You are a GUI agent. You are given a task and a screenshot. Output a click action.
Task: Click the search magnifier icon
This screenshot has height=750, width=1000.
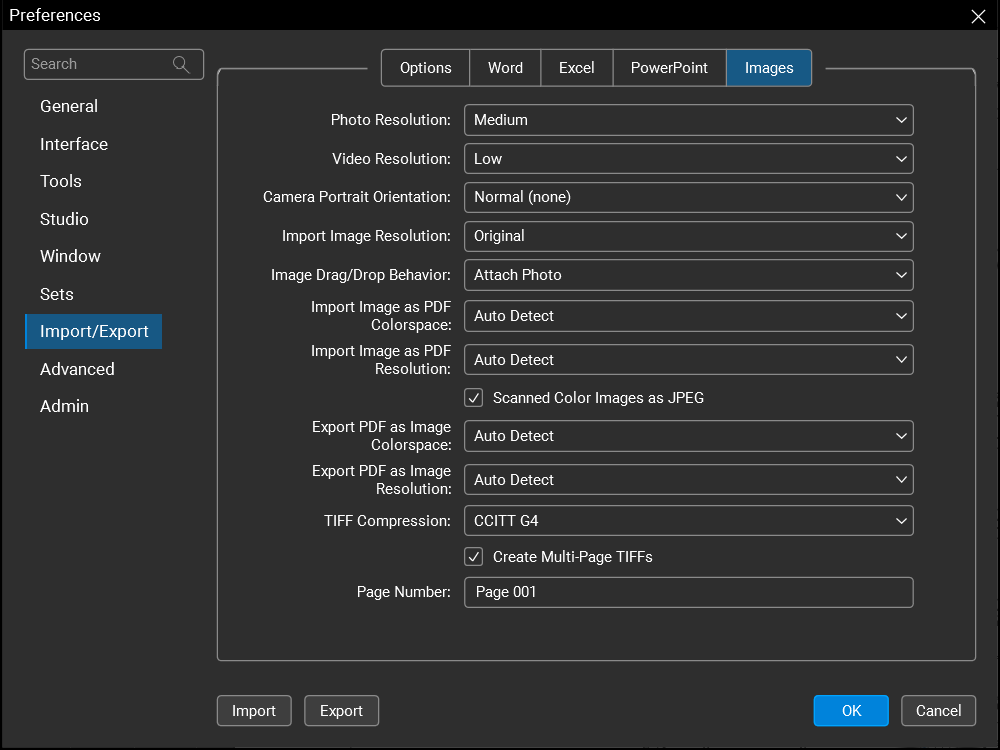[181, 65]
